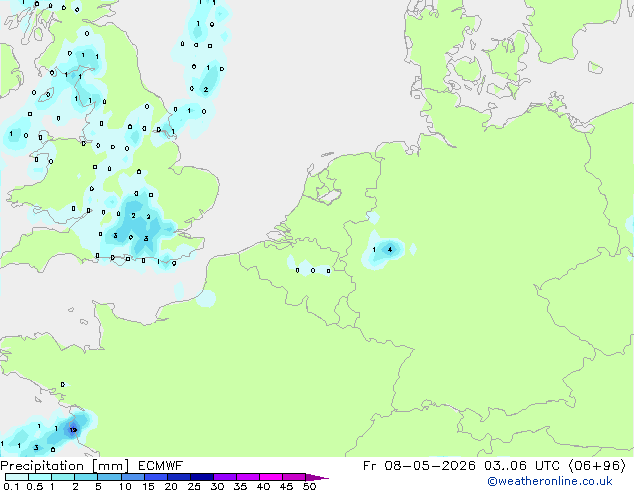The height and width of the screenshot is (490, 634).
Task: Click the 30–35 mm purple legend swatch
Action: [225, 477]
